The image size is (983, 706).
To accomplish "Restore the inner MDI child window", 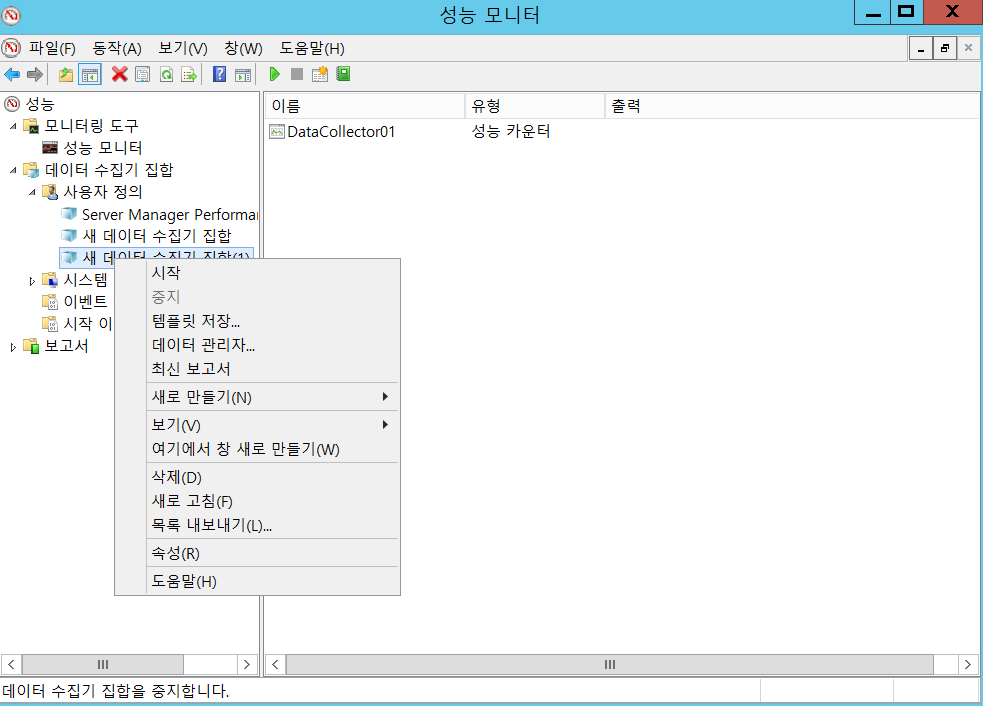I will point(945,48).
